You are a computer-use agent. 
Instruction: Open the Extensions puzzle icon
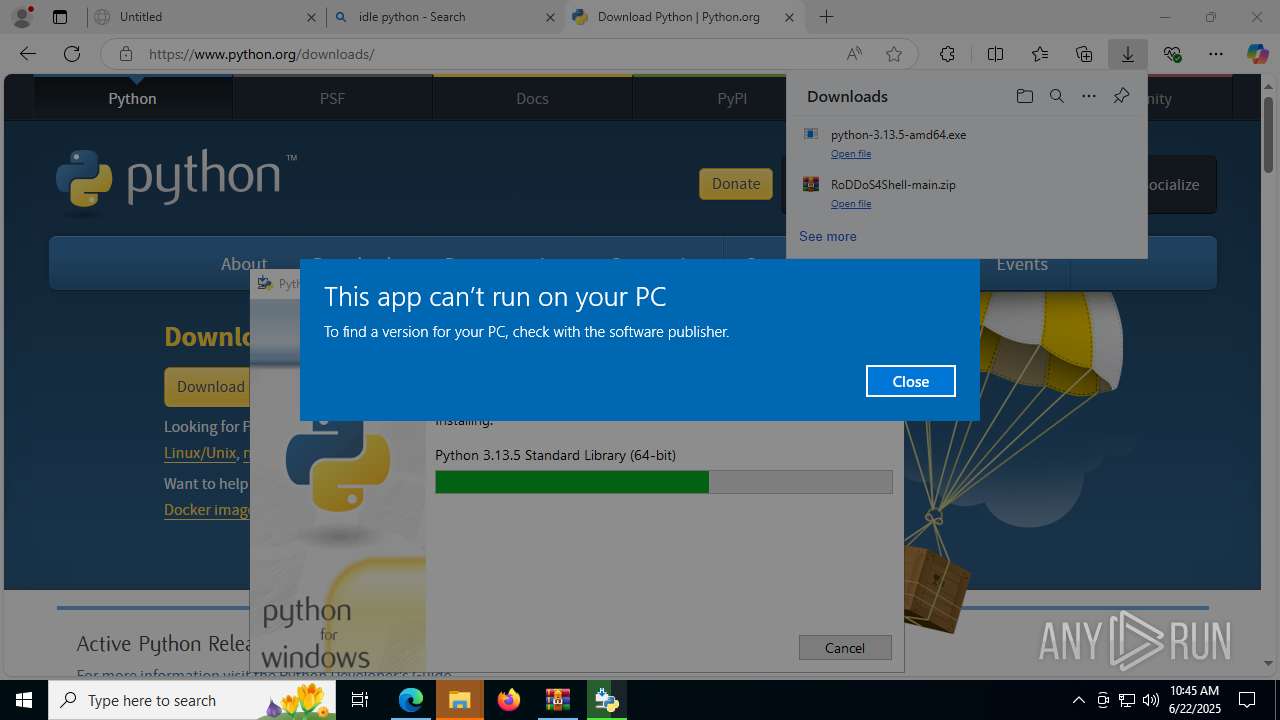tap(947, 54)
